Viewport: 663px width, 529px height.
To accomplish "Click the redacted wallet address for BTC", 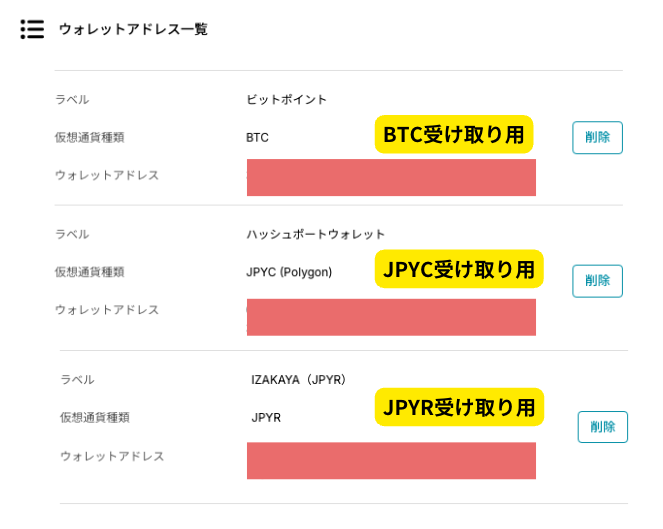I will click(391, 178).
